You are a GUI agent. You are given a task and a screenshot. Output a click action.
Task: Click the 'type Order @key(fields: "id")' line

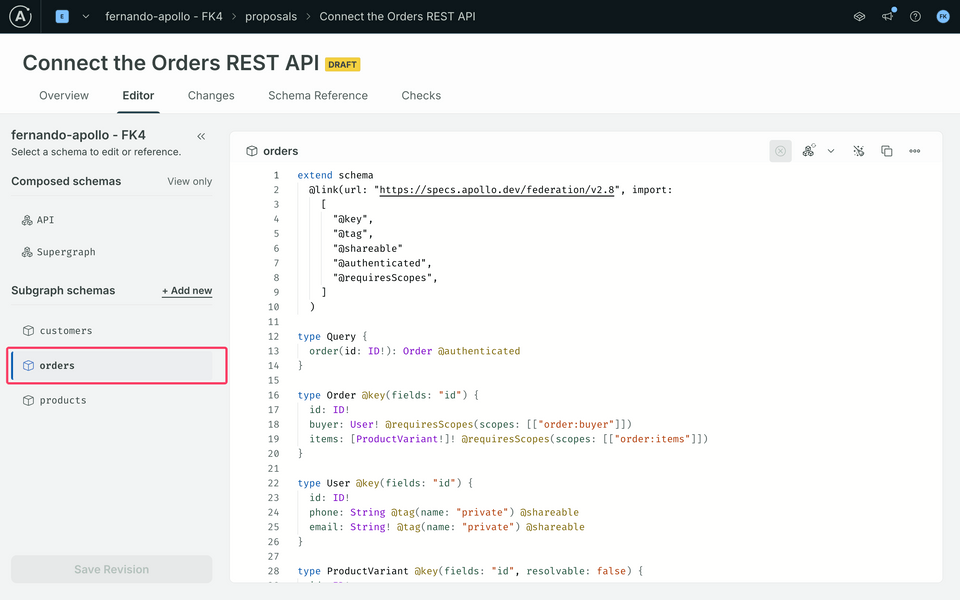(x=388, y=395)
